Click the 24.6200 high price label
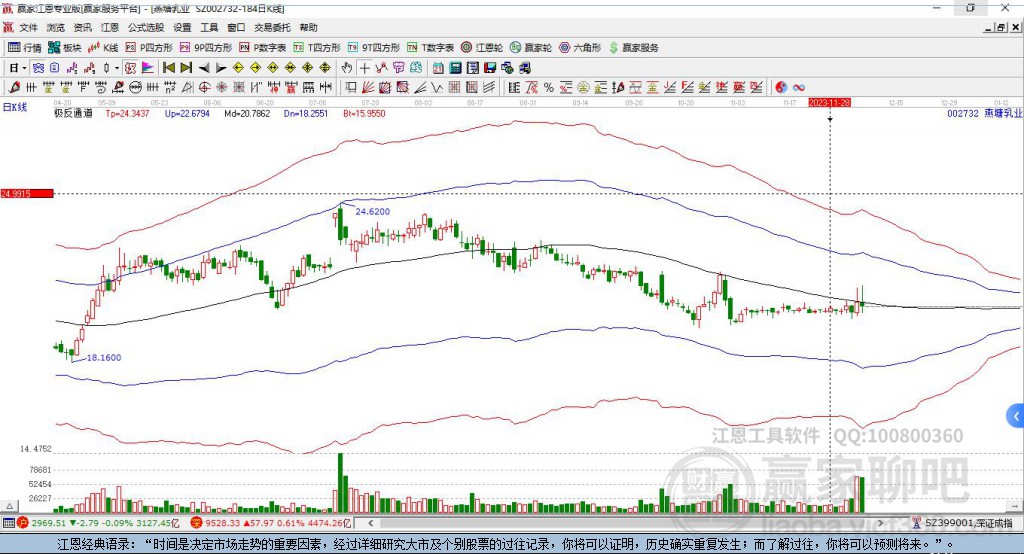 pyautogui.click(x=372, y=212)
